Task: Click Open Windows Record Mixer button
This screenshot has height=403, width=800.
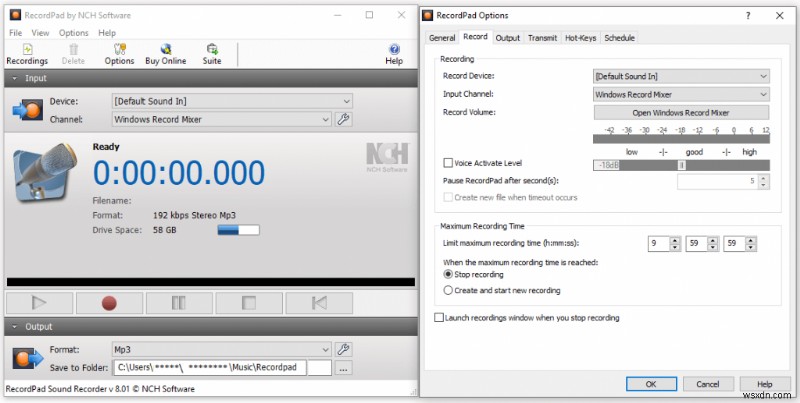Action: [x=681, y=113]
